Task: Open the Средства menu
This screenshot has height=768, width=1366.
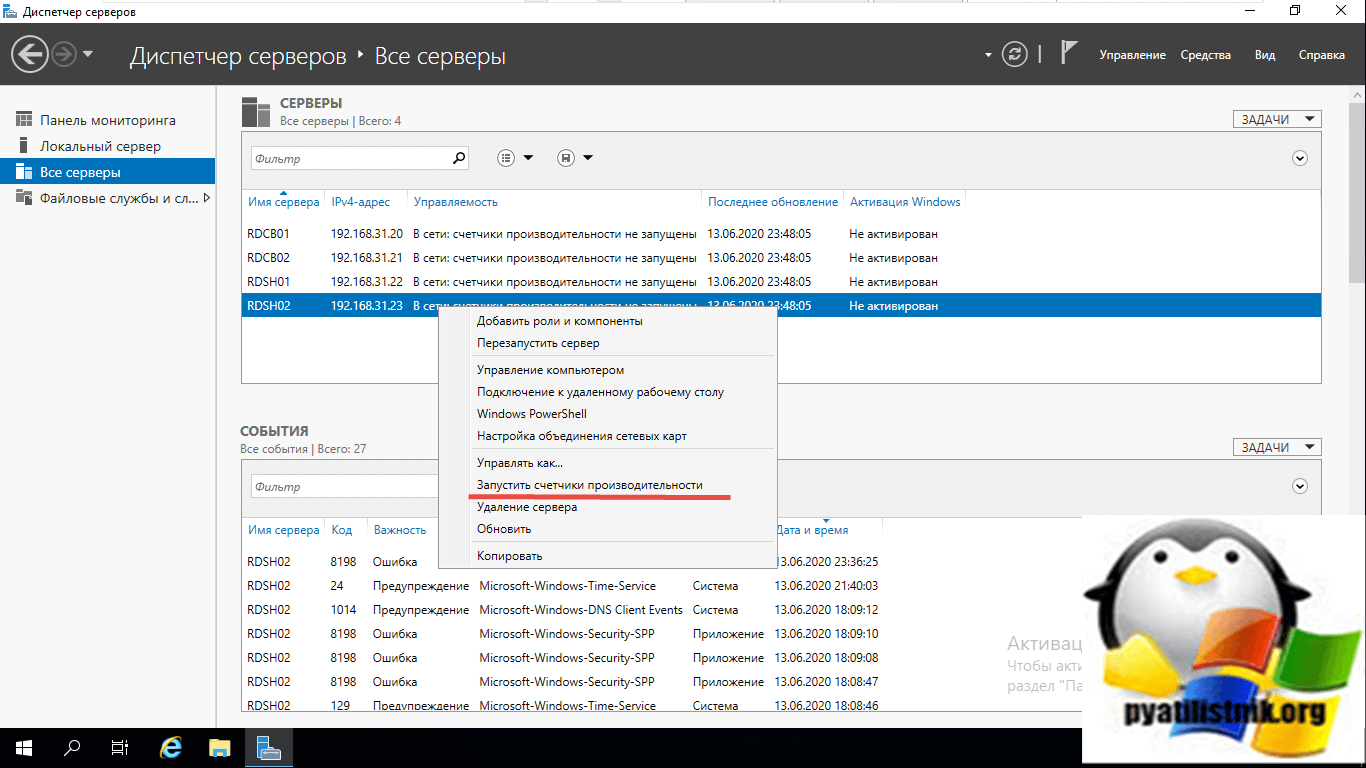Action: pyautogui.click(x=1205, y=55)
